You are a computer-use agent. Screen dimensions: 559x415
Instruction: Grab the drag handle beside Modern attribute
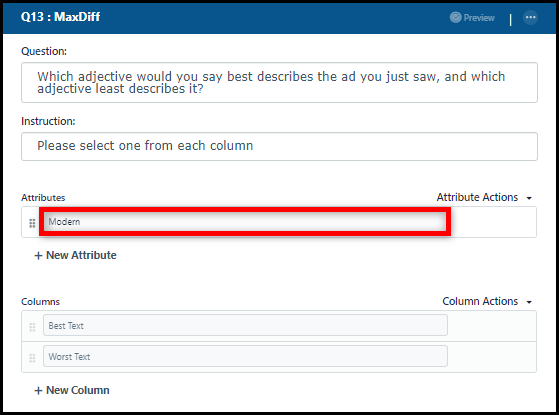(32, 223)
